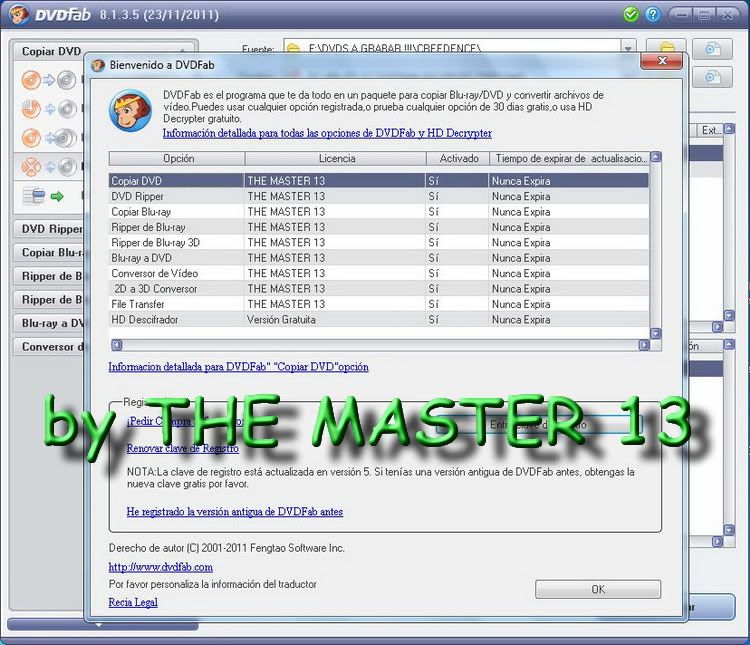Collapse the Copiar DVD section header
This screenshot has width=750, height=645.
coord(104,51)
